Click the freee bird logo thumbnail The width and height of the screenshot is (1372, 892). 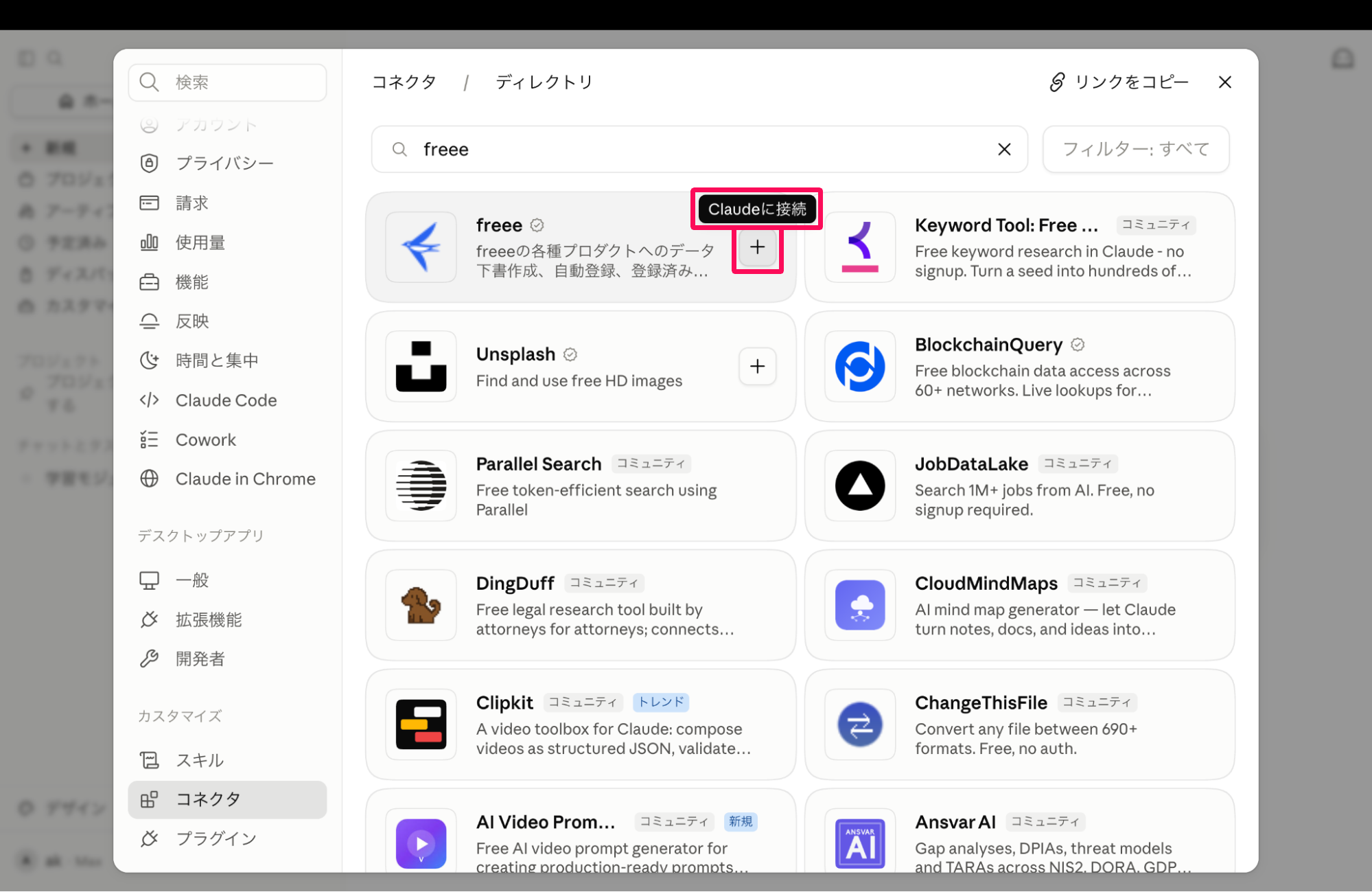pyautogui.click(x=421, y=247)
